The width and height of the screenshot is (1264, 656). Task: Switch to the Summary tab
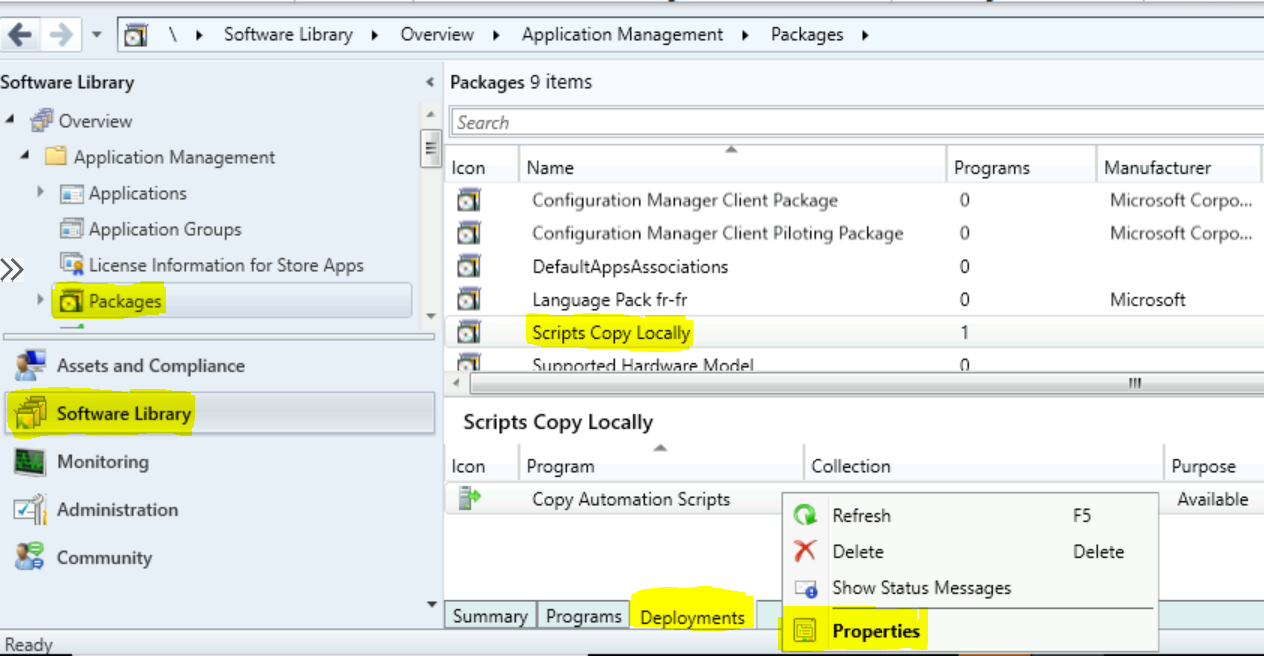[x=490, y=616]
